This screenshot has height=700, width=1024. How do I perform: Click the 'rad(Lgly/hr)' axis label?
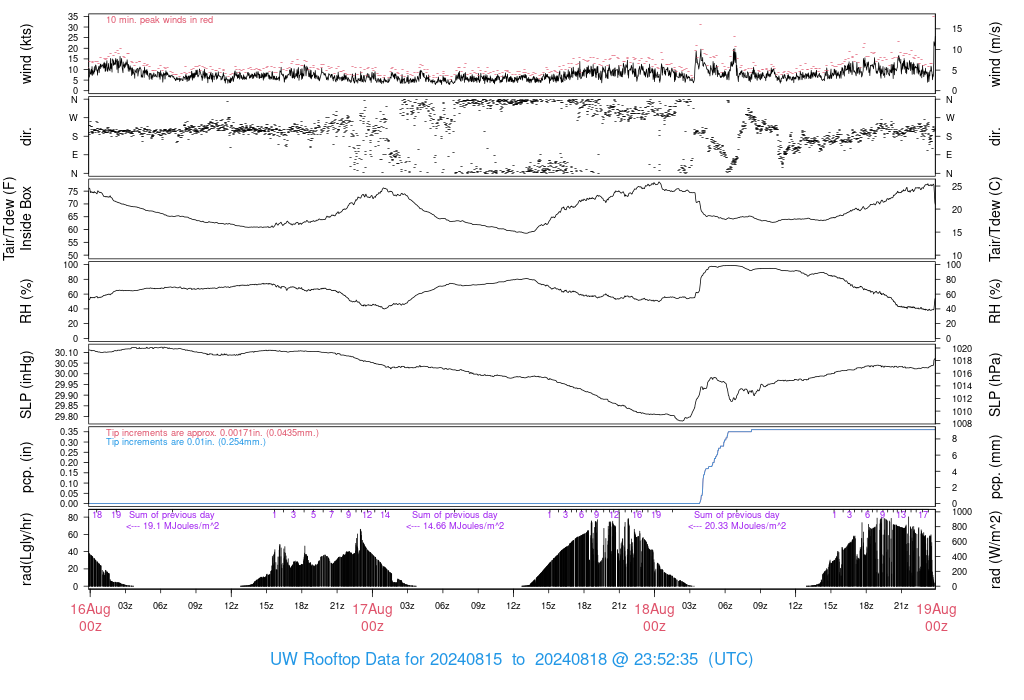click(26, 549)
